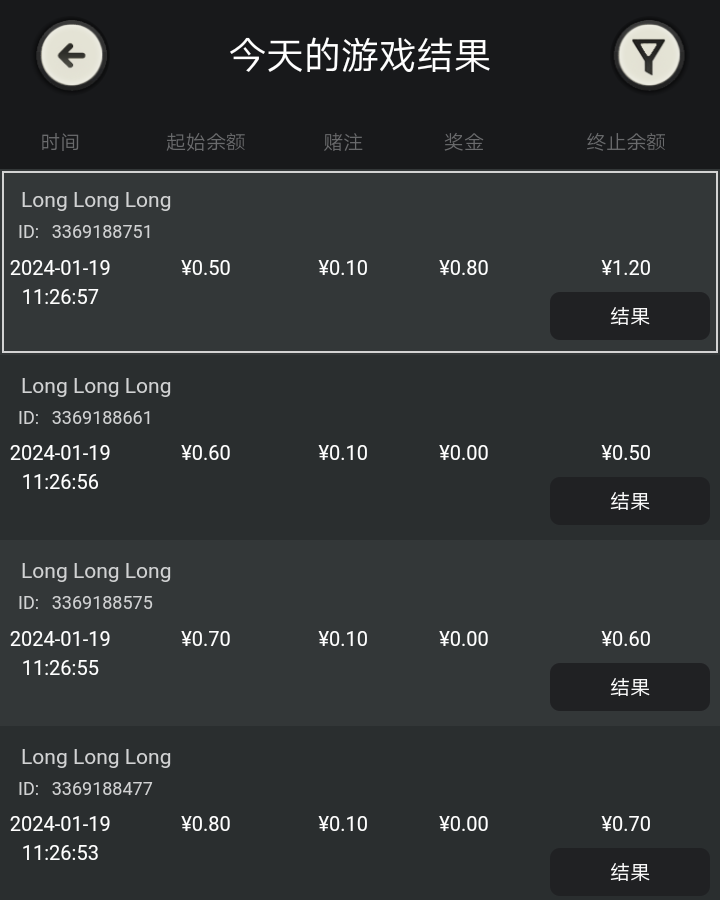This screenshot has height=900, width=720.
Task: Click the 起始余额 column header
Action: (x=205, y=142)
